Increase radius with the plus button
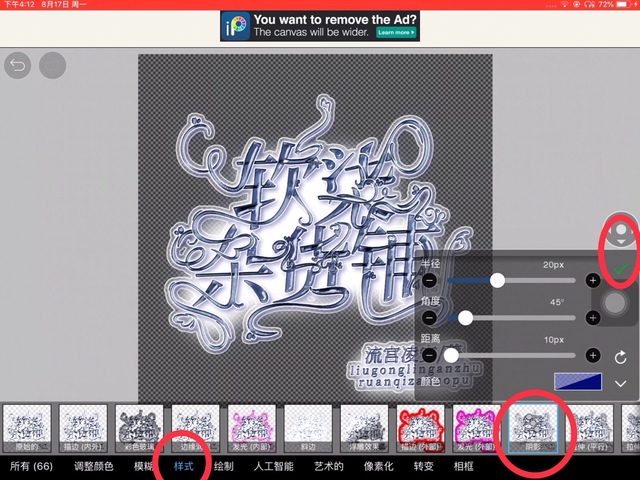 point(593,281)
